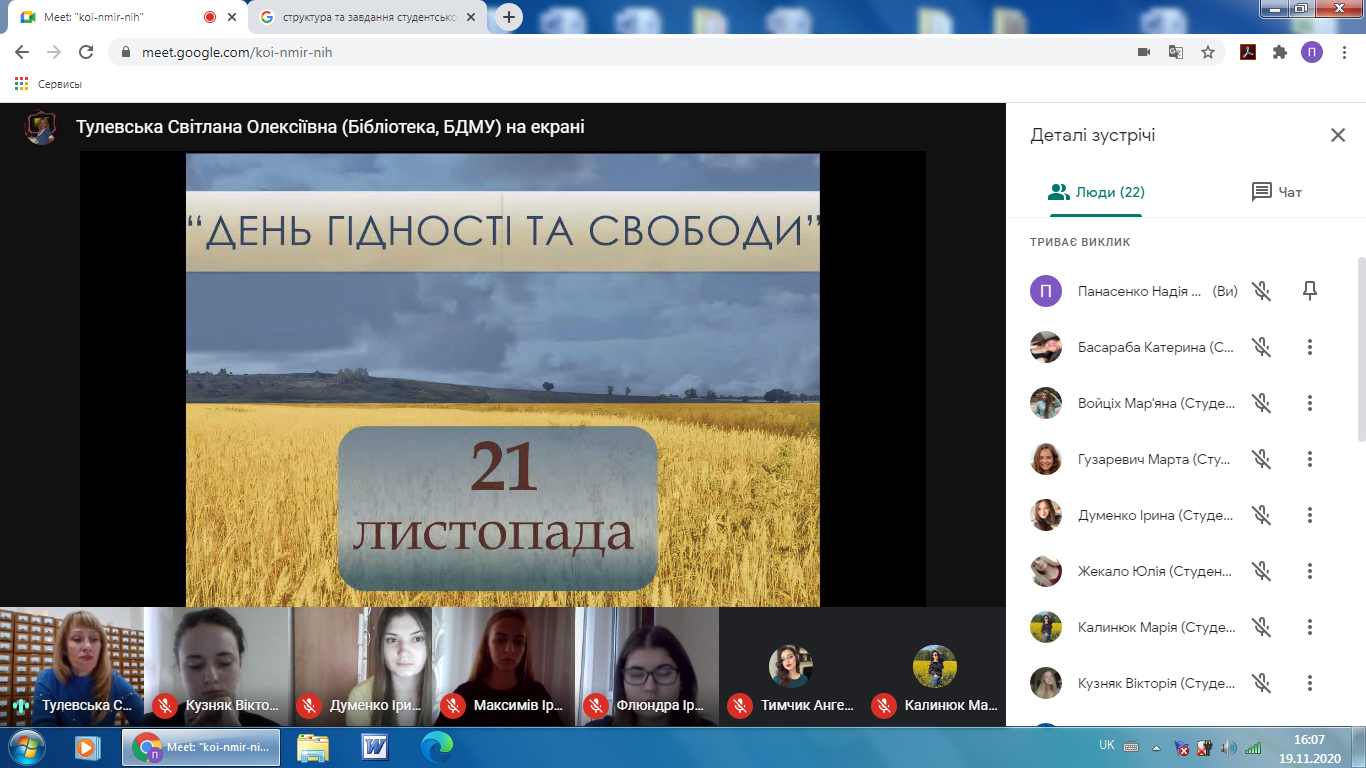
Task: Click mute icon next to Думенко Ірина in list
Action: click(1262, 515)
